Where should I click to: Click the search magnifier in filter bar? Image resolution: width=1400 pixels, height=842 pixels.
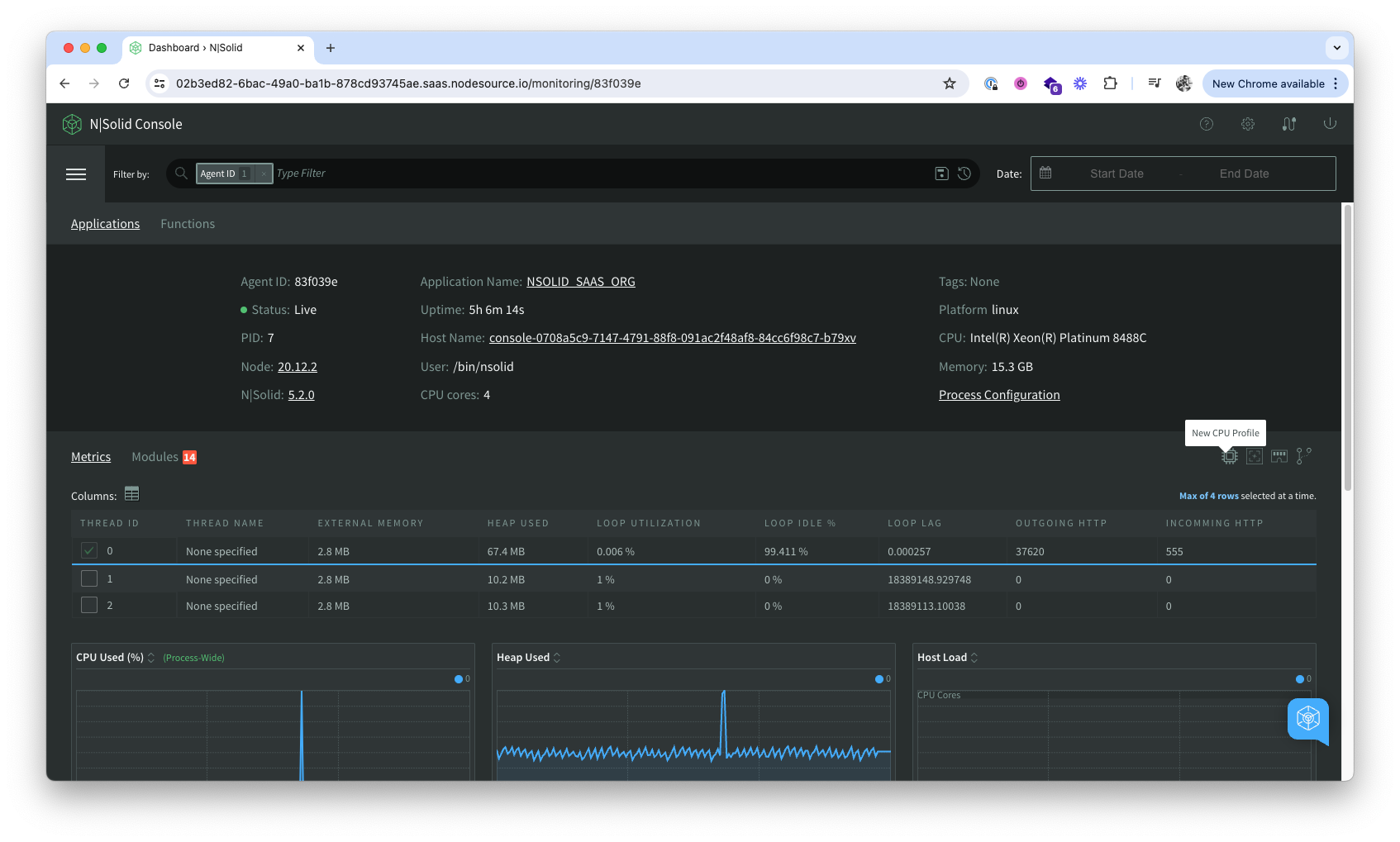[x=181, y=174]
